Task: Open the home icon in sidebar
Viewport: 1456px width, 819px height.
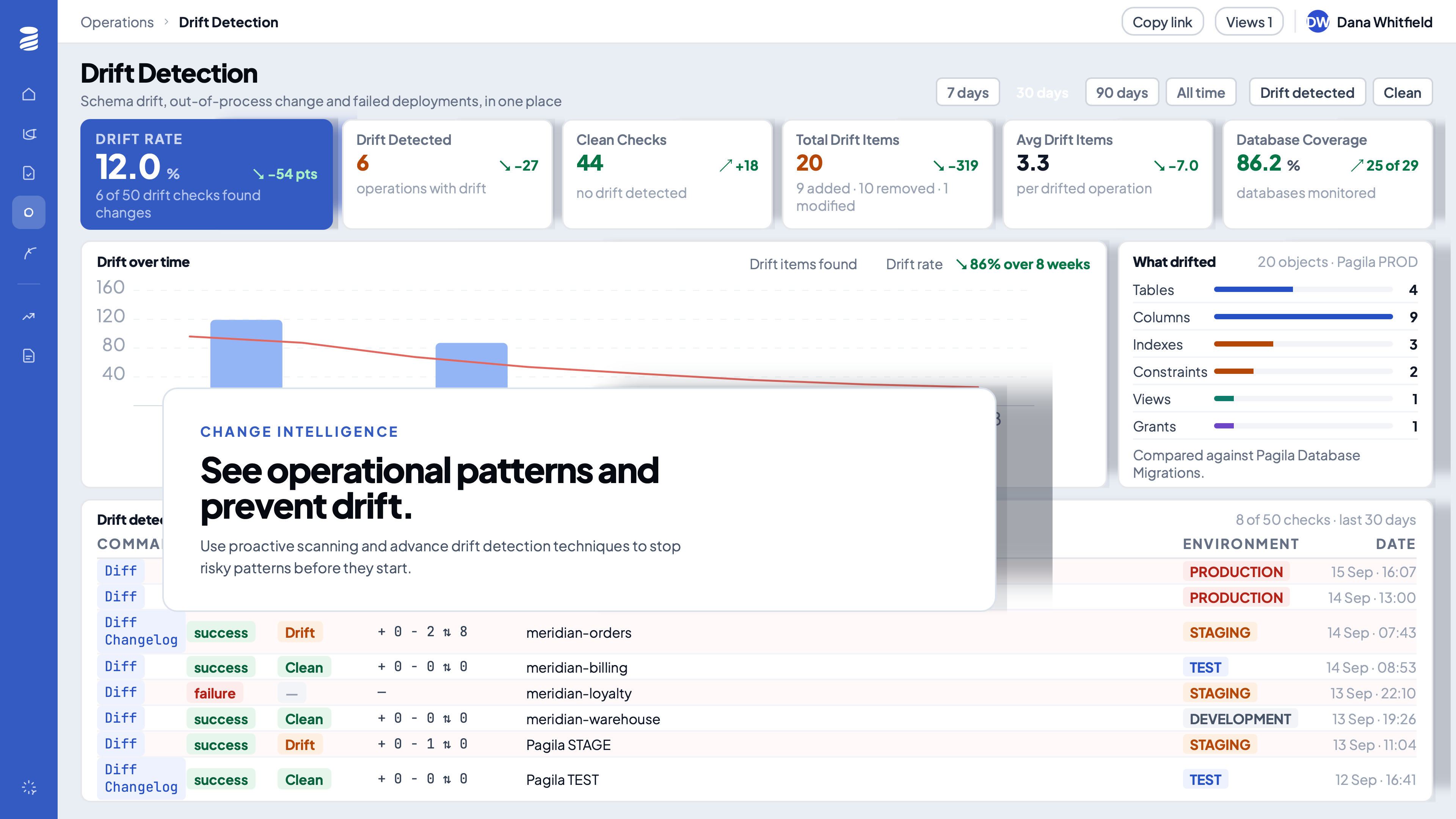Action: coord(29,94)
